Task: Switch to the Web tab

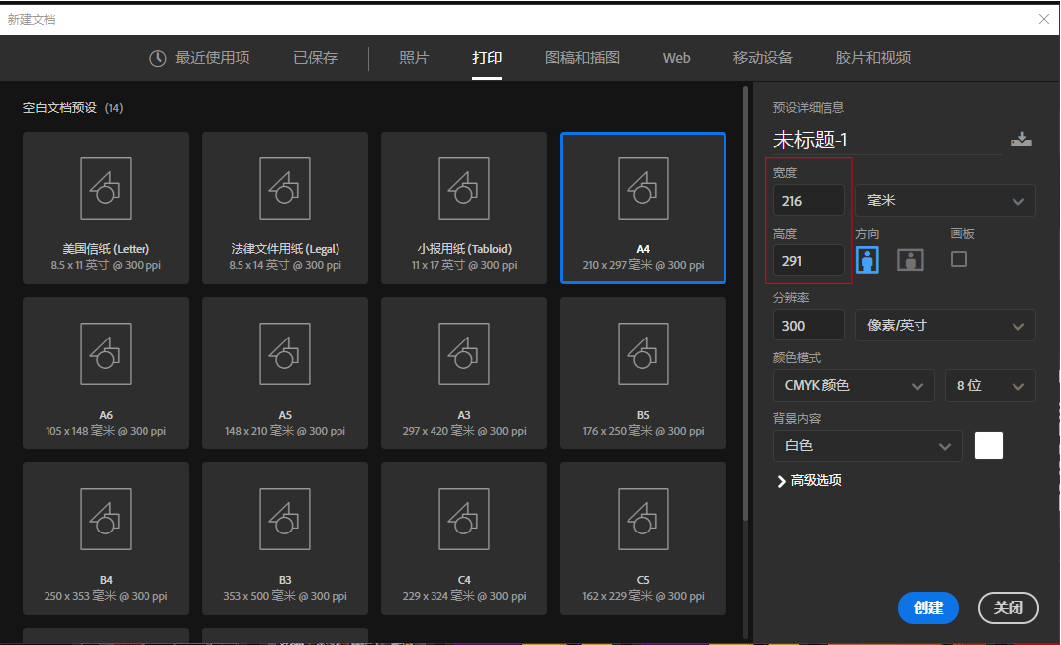Action: tap(677, 58)
